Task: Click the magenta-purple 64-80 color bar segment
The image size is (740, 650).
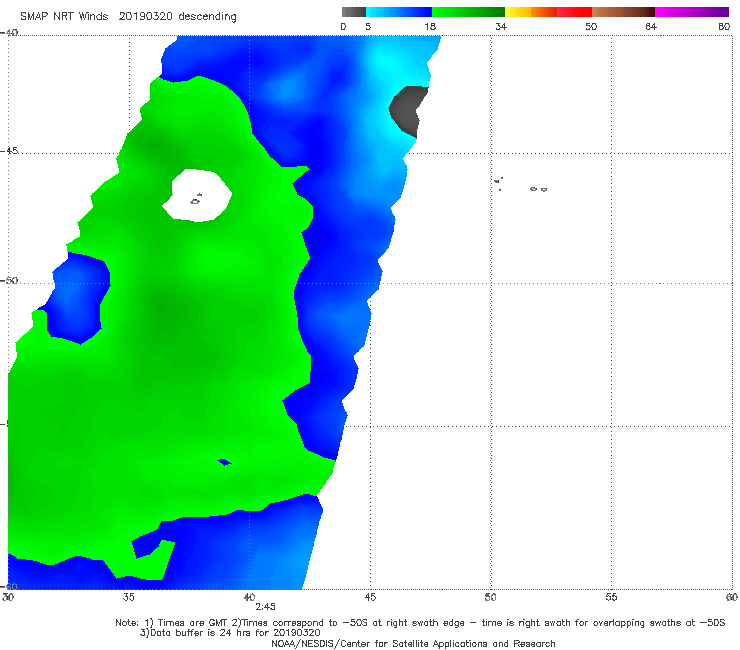Action: pyautogui.click(x=692, y=12)
